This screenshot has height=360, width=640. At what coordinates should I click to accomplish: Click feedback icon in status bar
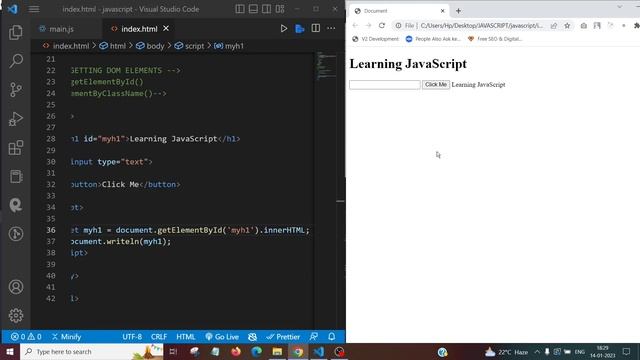[313, 337]
